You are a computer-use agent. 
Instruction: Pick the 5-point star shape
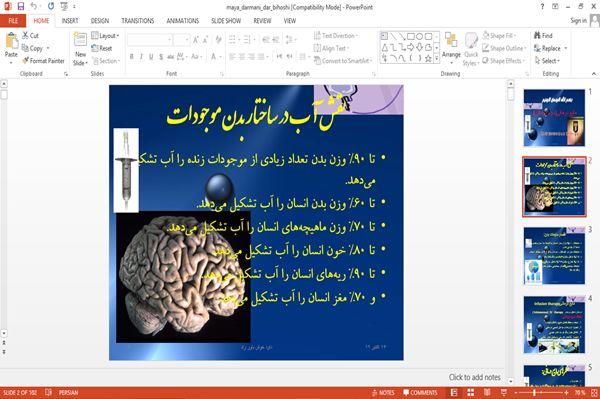click(x=428, y=59)
